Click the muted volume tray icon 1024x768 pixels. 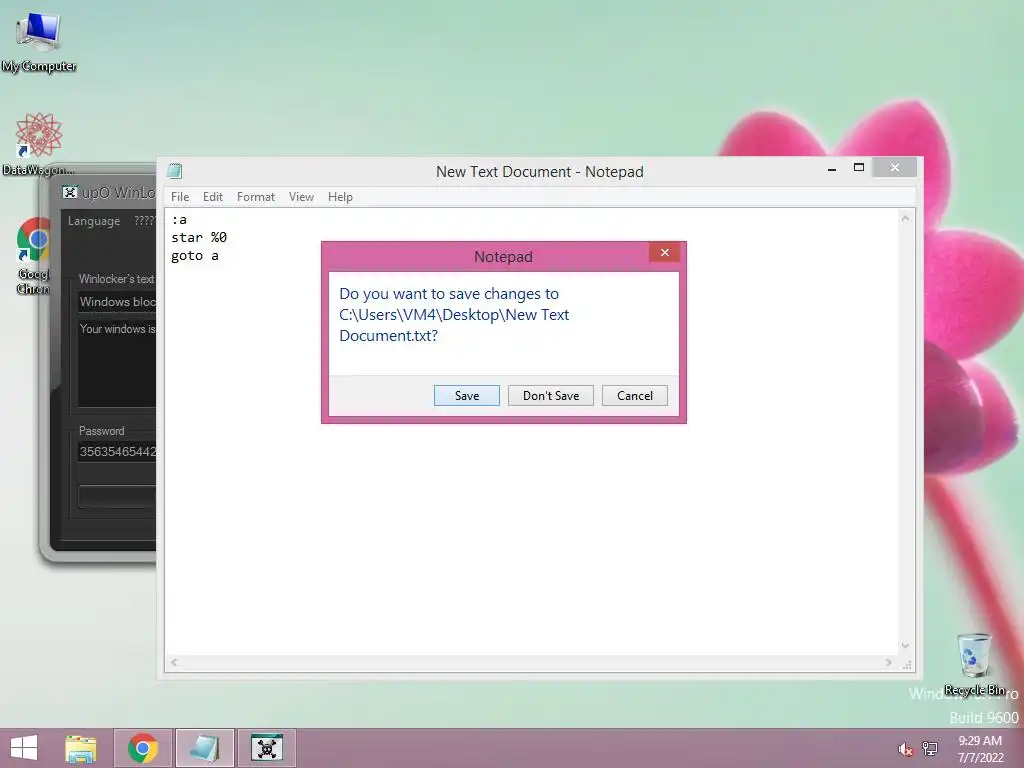[x=905, y=749]
